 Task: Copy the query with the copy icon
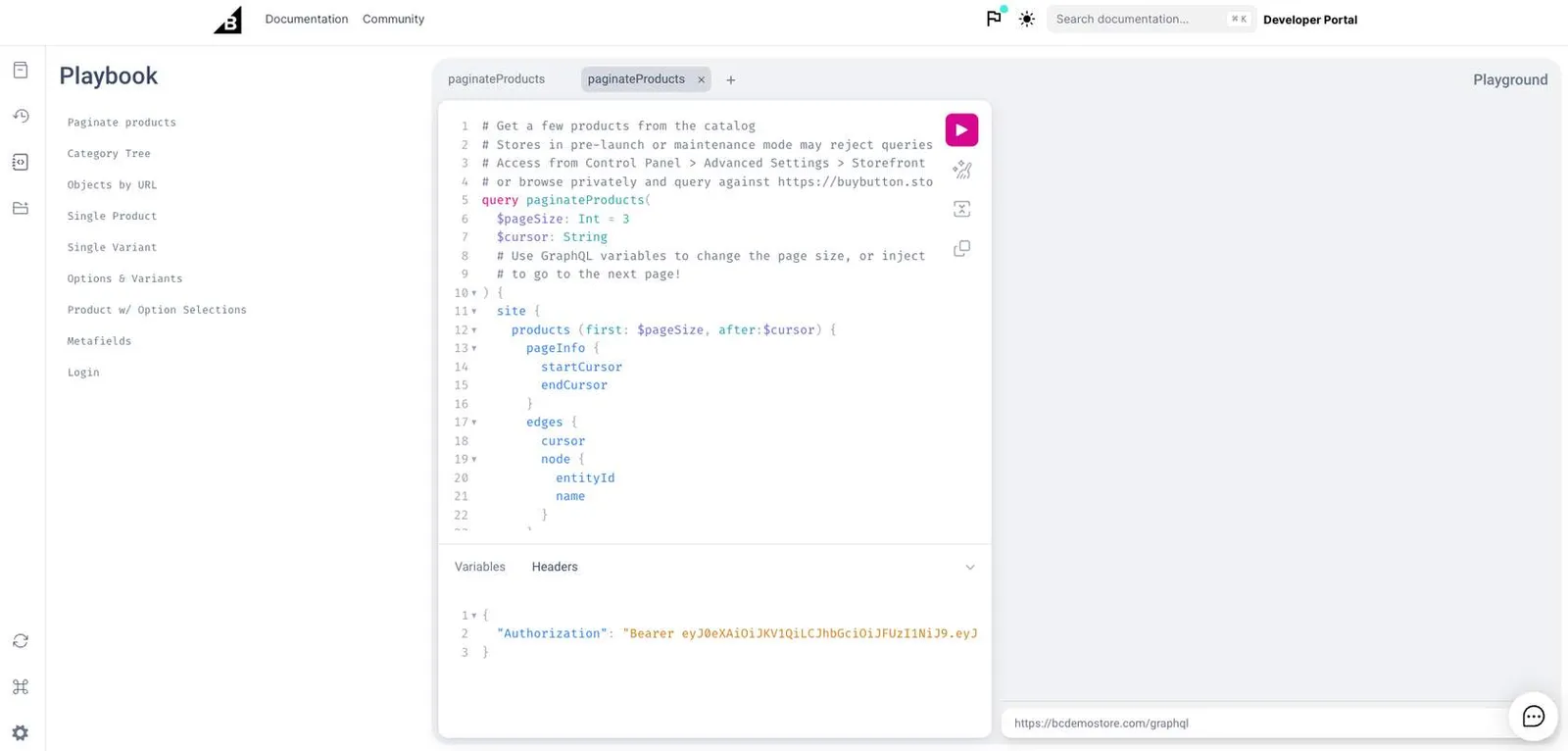point(961,248)
